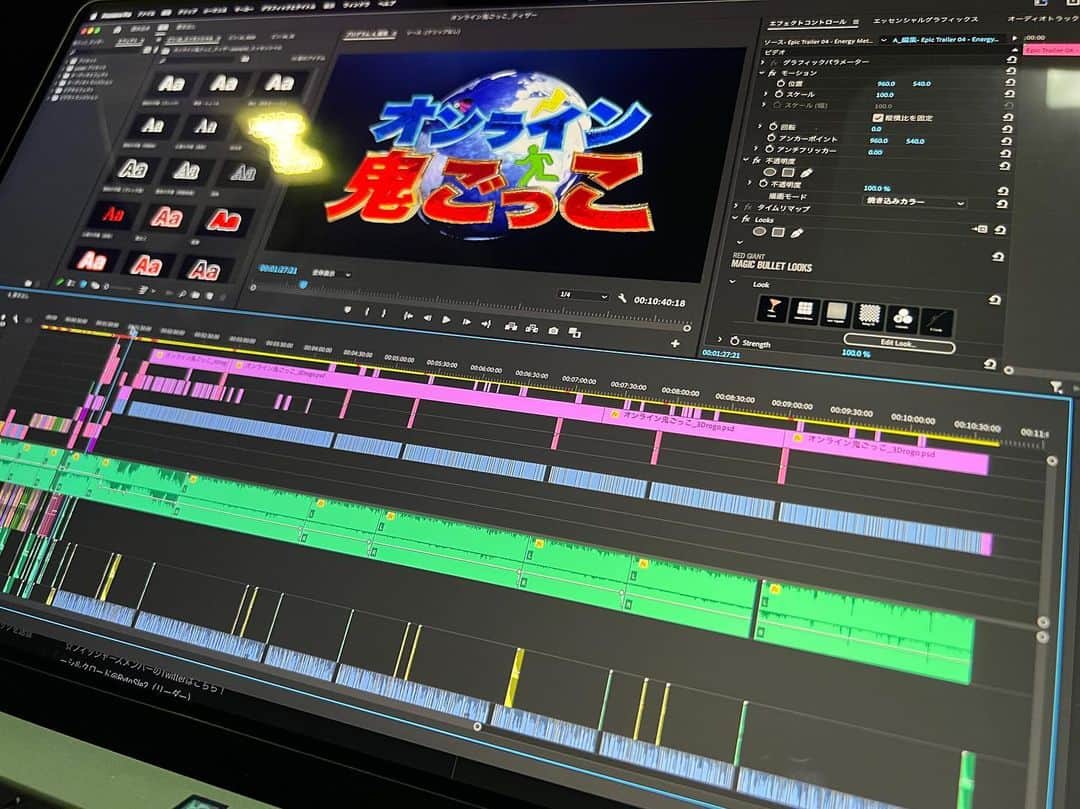Image resolution: width=1080 pixels, height=809 pixels.
Task: Click the Edit Look... button
Action: [899, 343]
